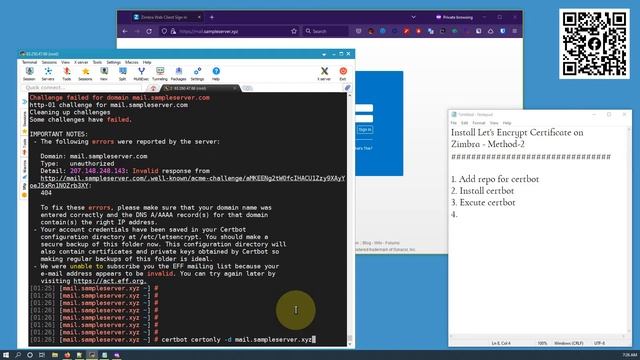Open the View menu in MobaXterm
The height and width of the screenshot is (360, 640).
[65, 62]
